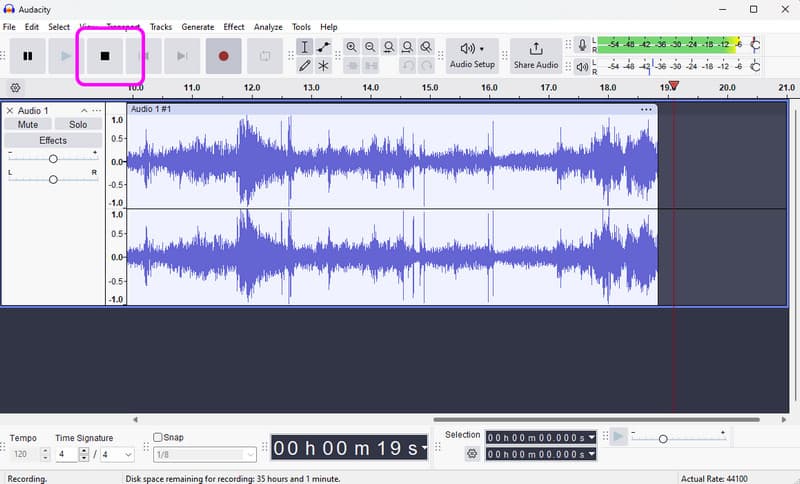Click the Undo icon

coord(407,66)
